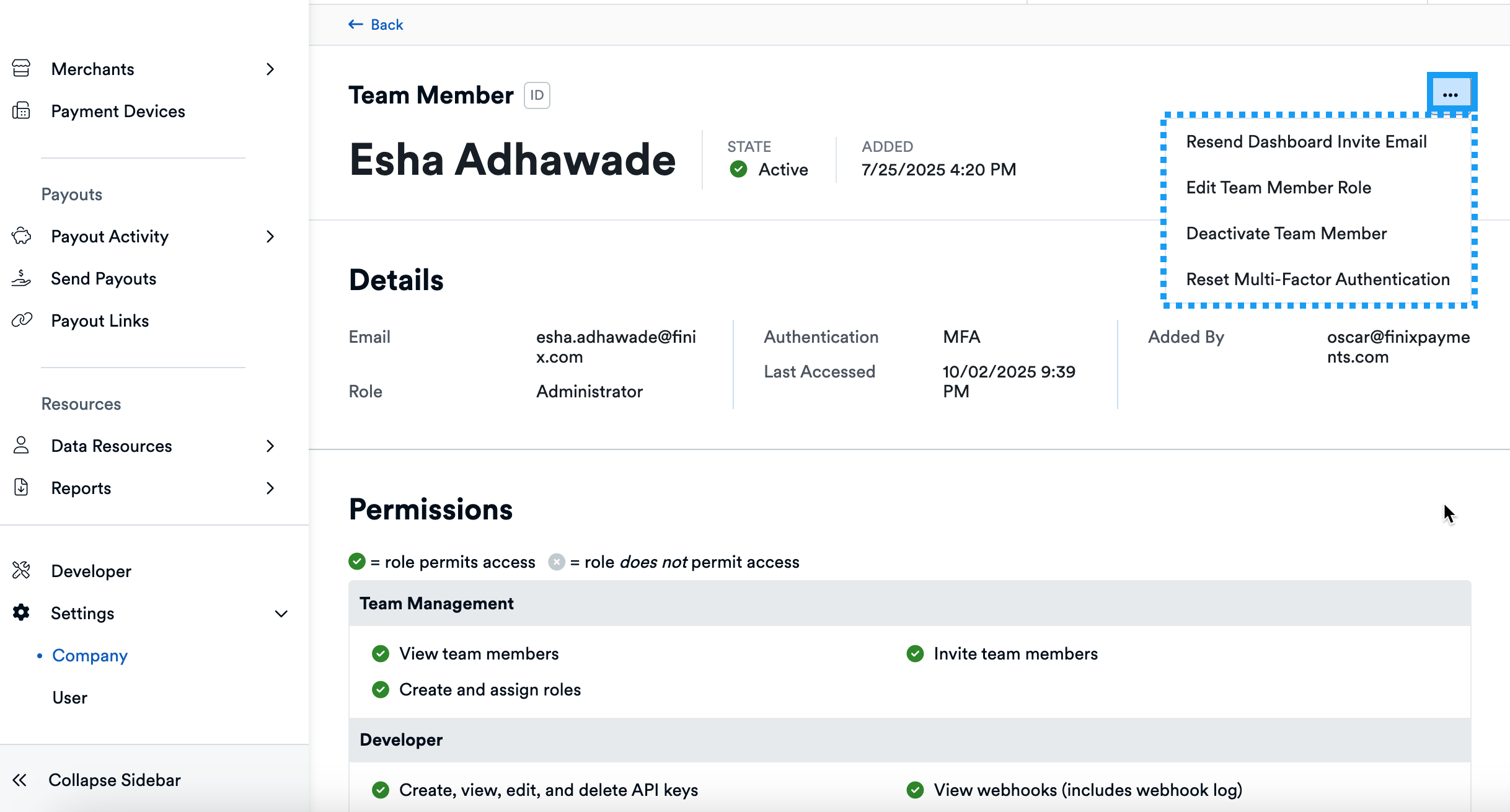Open the three-dot actions menu button
The image size is (1510, 812).
coord(1450,95)
